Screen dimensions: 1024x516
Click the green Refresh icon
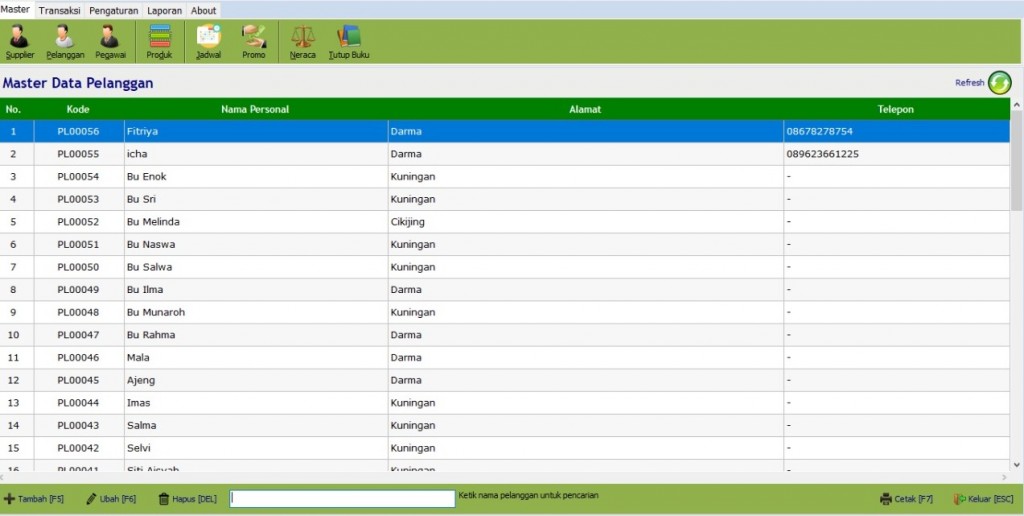coord(999,83)
